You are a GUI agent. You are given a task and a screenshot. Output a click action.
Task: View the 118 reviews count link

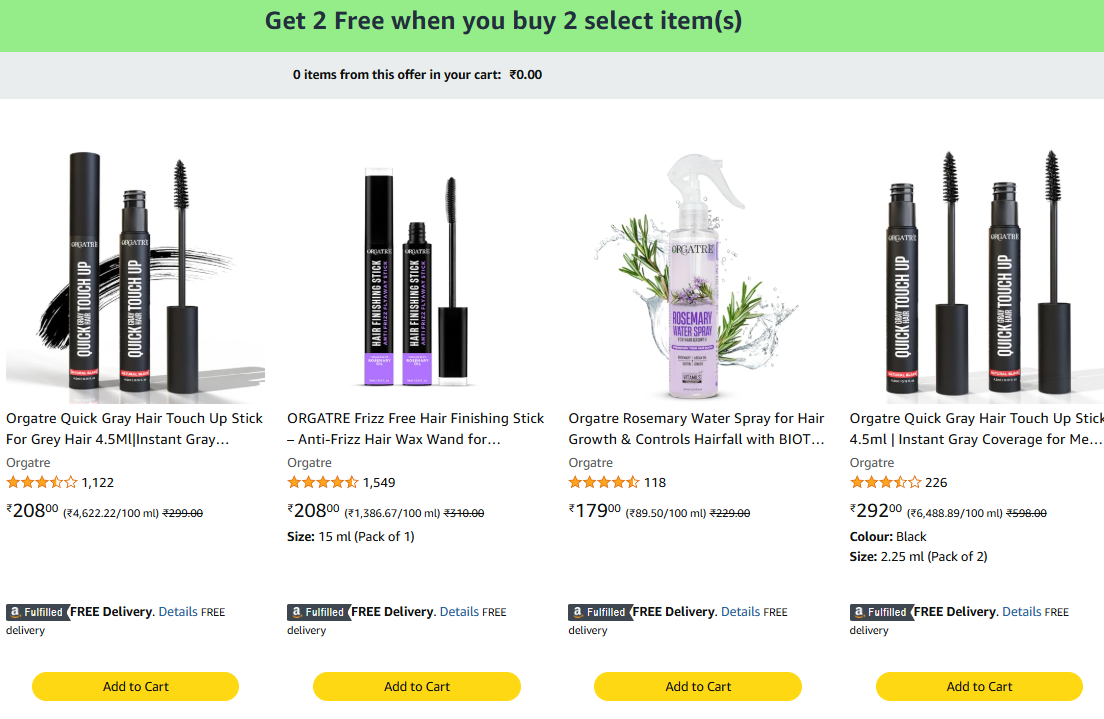click(655, 482)
